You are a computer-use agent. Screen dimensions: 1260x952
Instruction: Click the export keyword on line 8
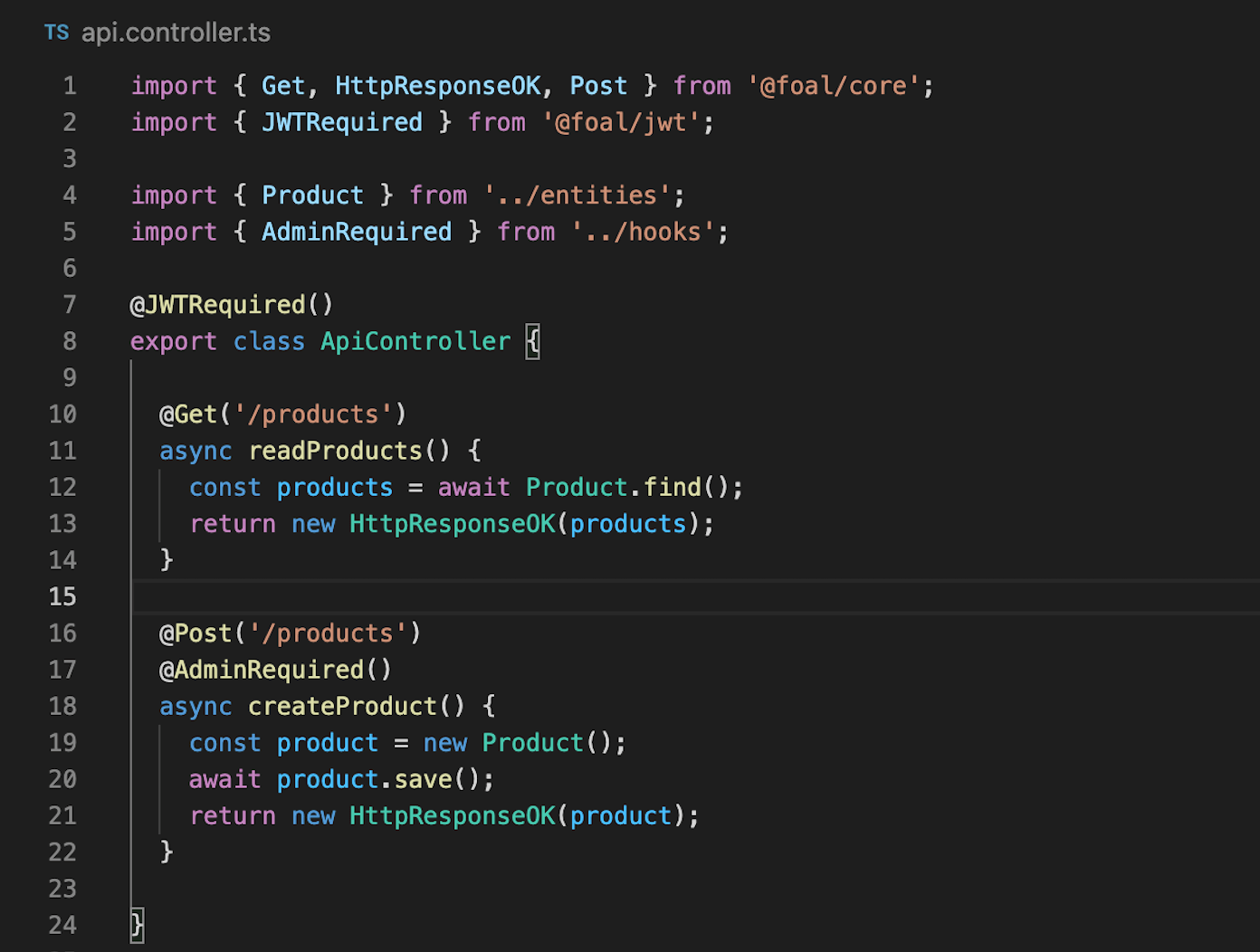[174, 341]
